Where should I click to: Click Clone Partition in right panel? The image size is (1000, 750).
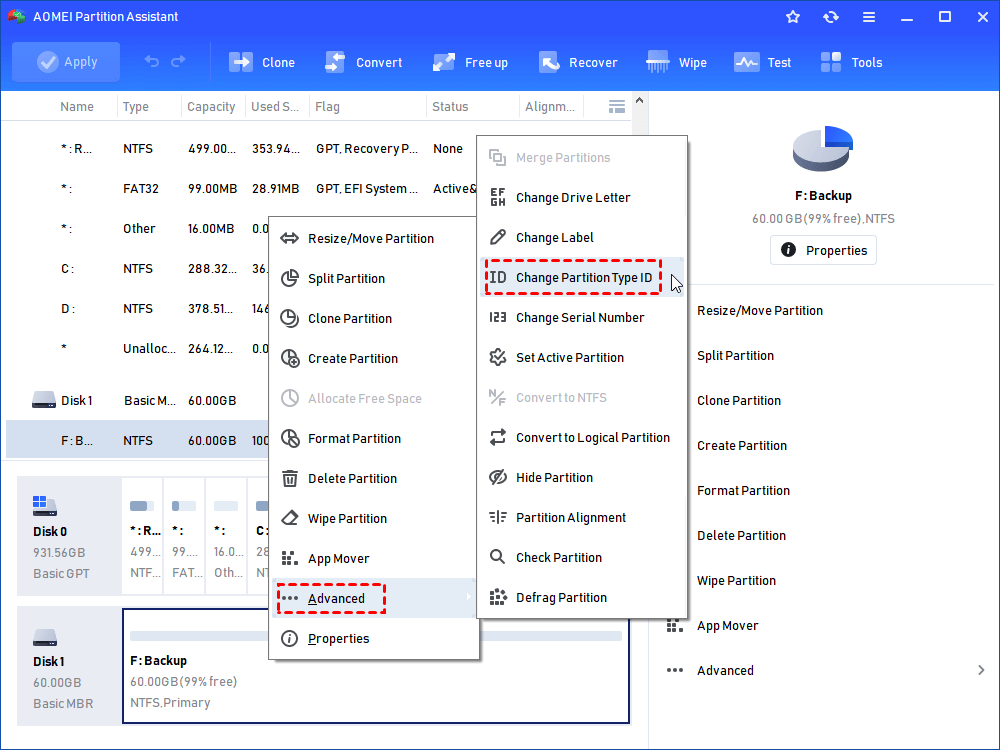(739, 401)
